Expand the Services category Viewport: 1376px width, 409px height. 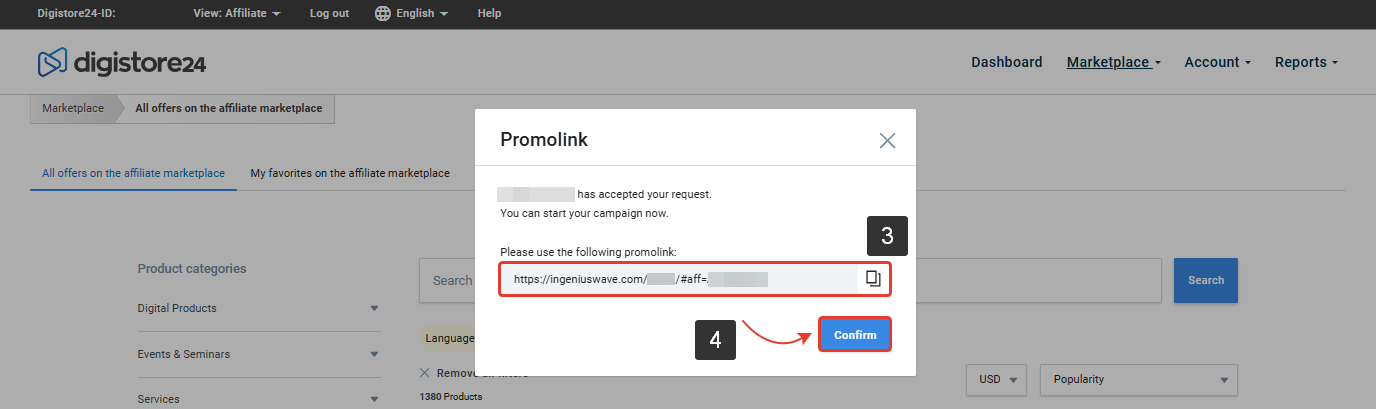click(259, 399)
